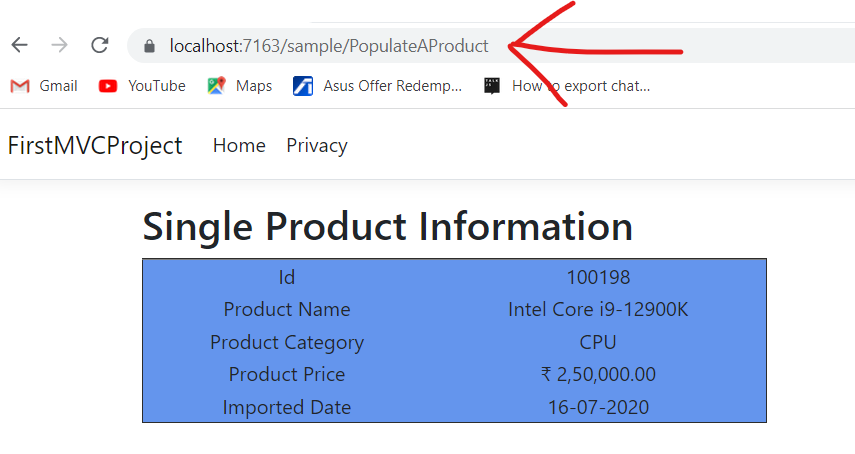Image resolution: width=855 pixels, height=454 pixels.
Task: Click the lock icon in address bar
Action: coord(151,46)
